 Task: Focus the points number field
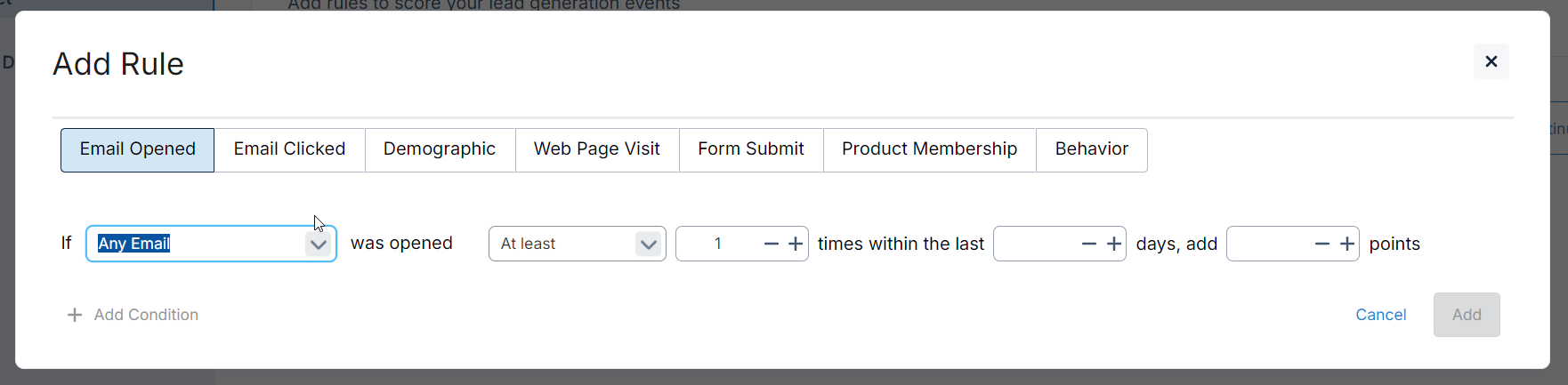[x=1270, y=244]
